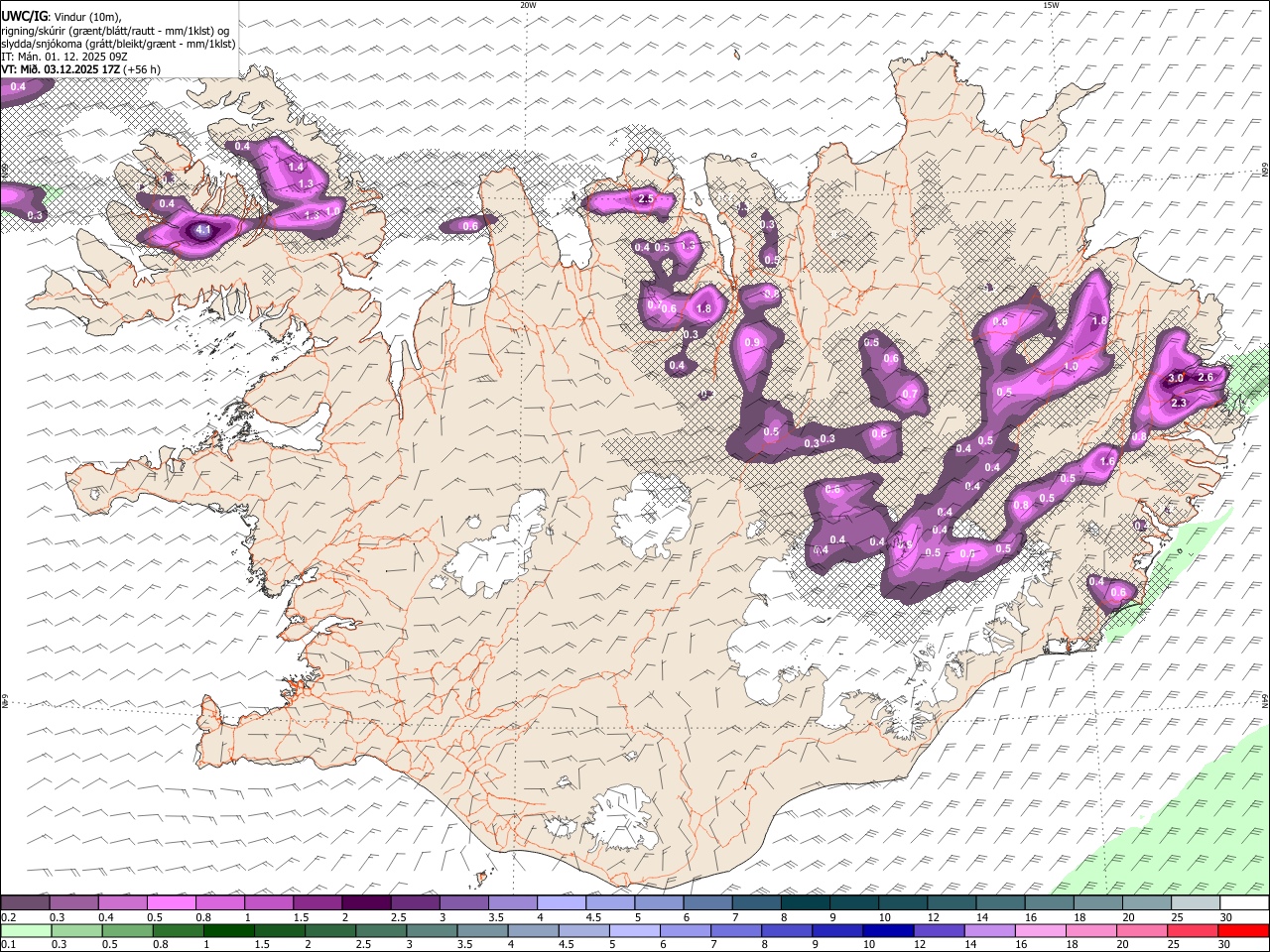Select the darkest purple swatch between 2 and 2.5

click(366, 902)
